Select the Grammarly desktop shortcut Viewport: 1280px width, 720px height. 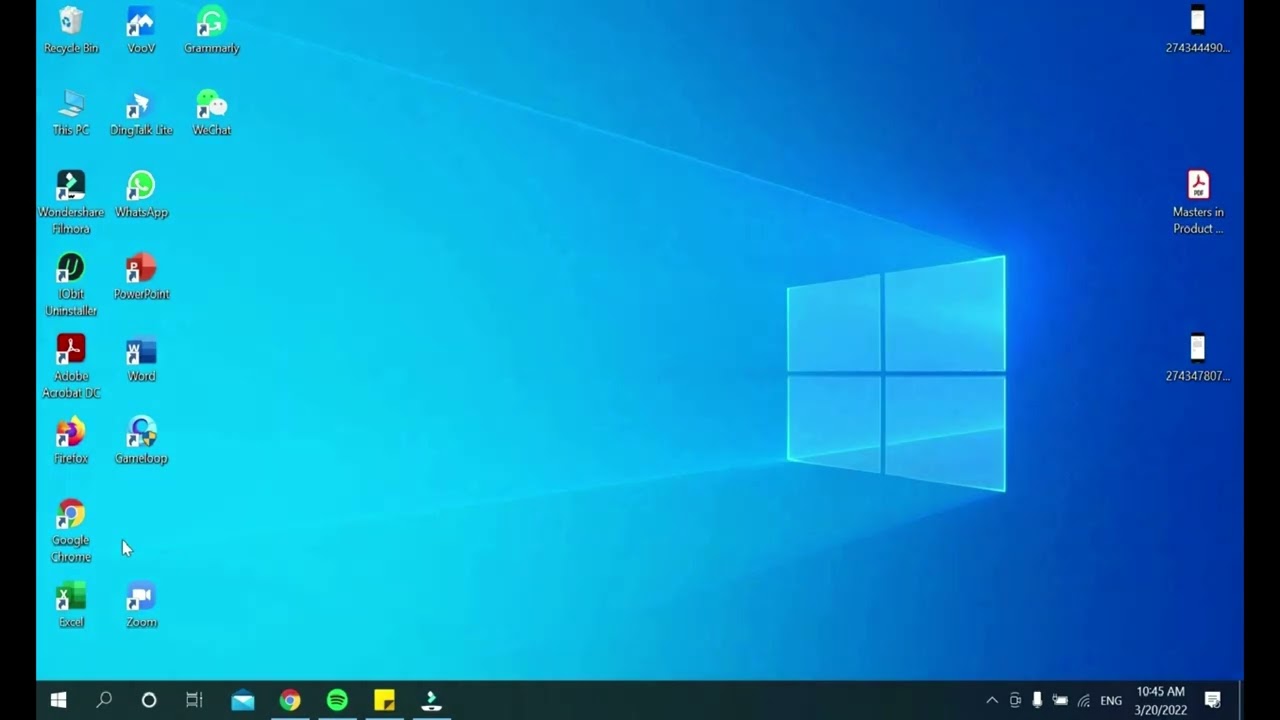[x=212, y=30]
